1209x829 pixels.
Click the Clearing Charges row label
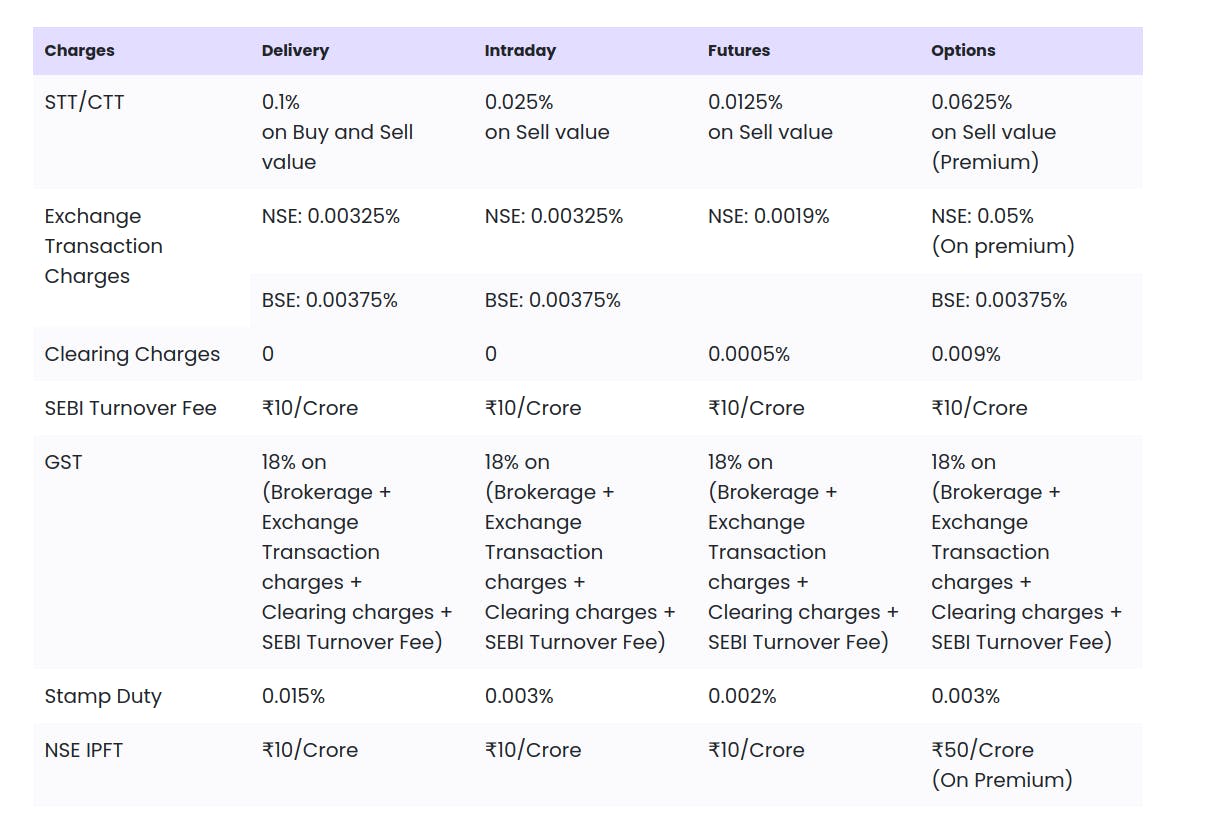(132, 354)
